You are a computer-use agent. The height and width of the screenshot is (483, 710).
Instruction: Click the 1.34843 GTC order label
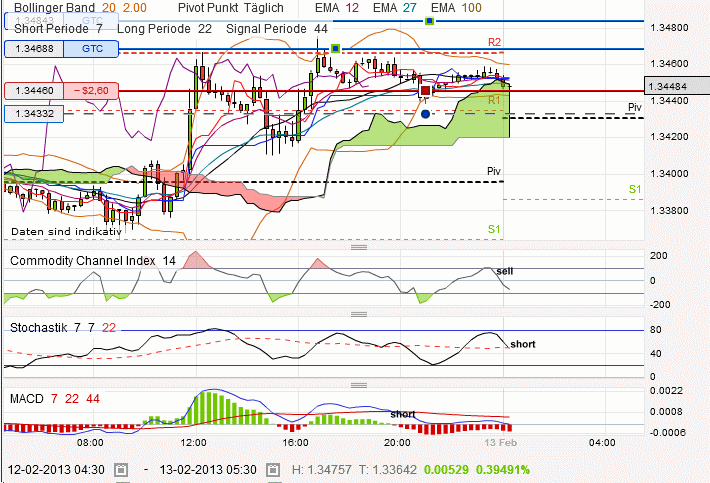(62, 21)
